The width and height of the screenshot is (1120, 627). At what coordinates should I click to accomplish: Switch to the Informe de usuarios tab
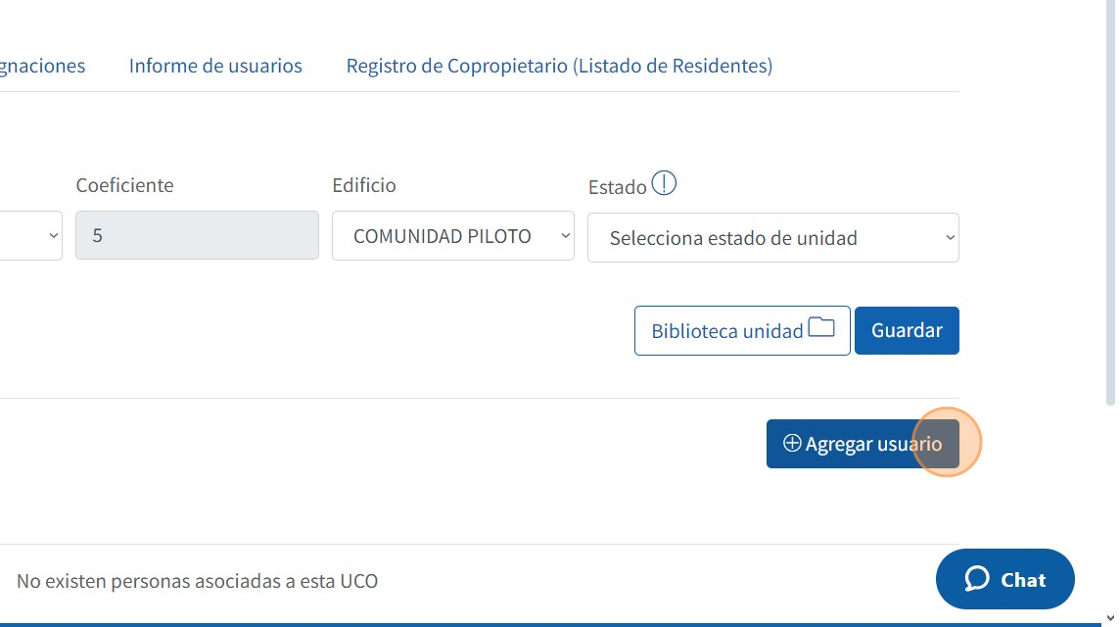(x=215, y=66)
